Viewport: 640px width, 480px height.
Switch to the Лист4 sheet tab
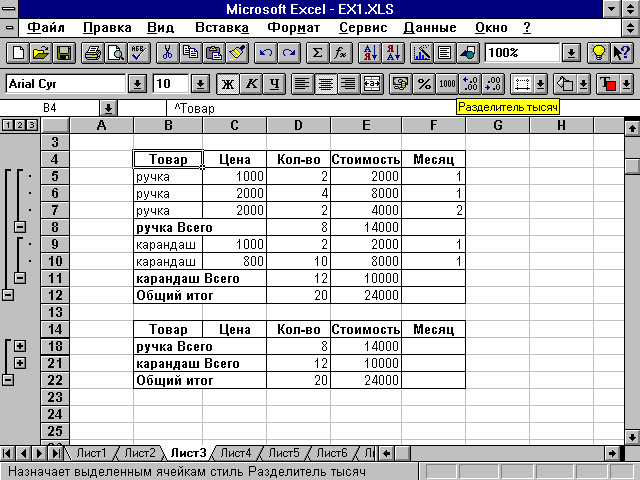click(x=236, y=453)
